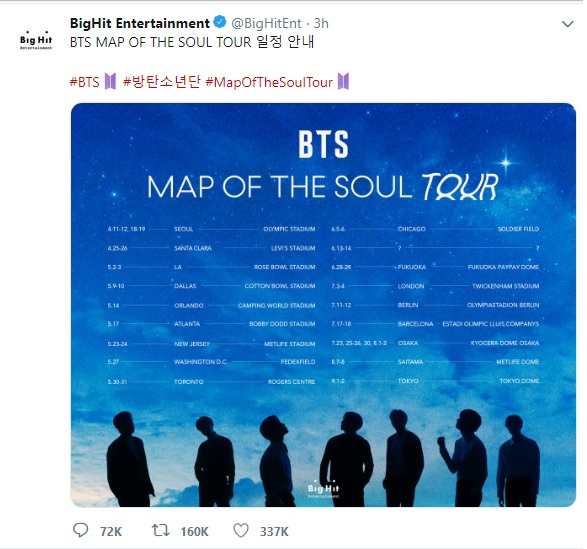Open the #MapOfTheSoulTour hashtag
The height and width of the screenshot is (549, 587).
(269, 82)
